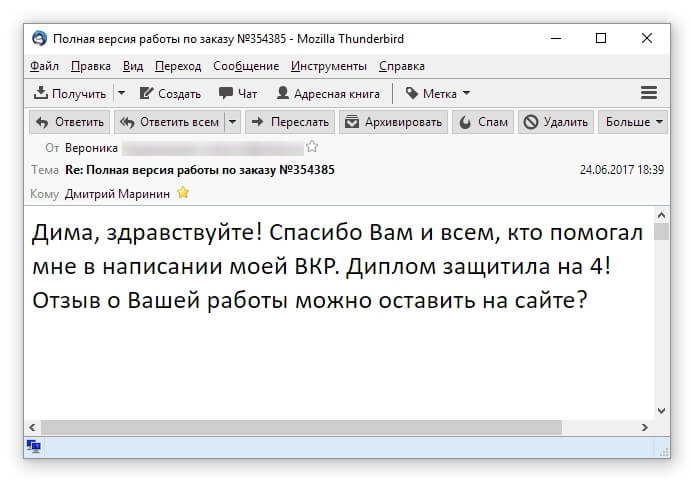Archive the message with Архивировать

point(394,122)
